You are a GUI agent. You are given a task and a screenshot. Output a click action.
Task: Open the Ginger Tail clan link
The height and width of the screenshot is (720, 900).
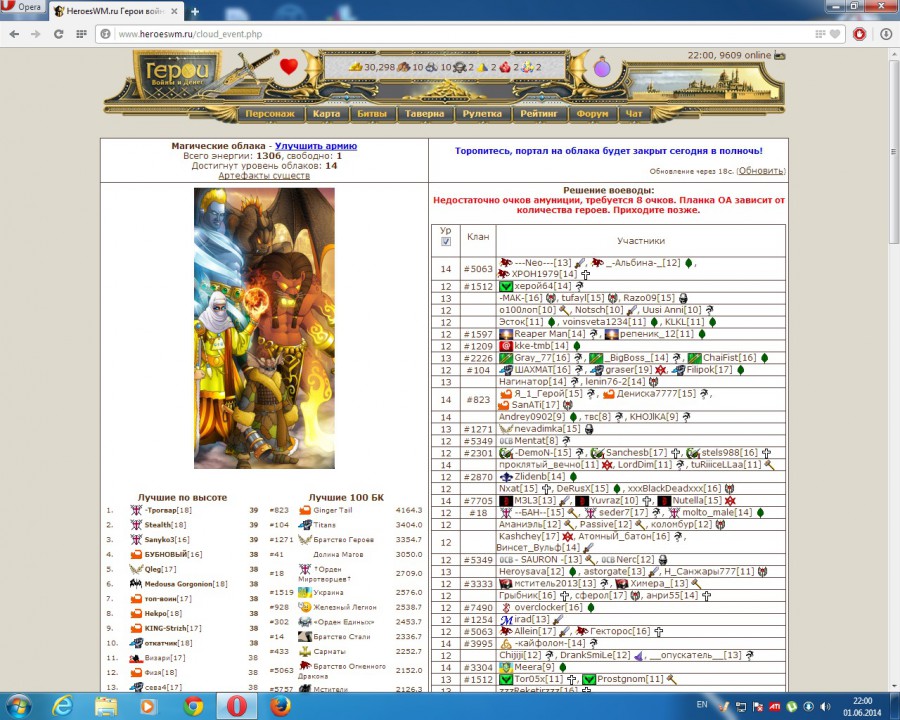point(333,510)
